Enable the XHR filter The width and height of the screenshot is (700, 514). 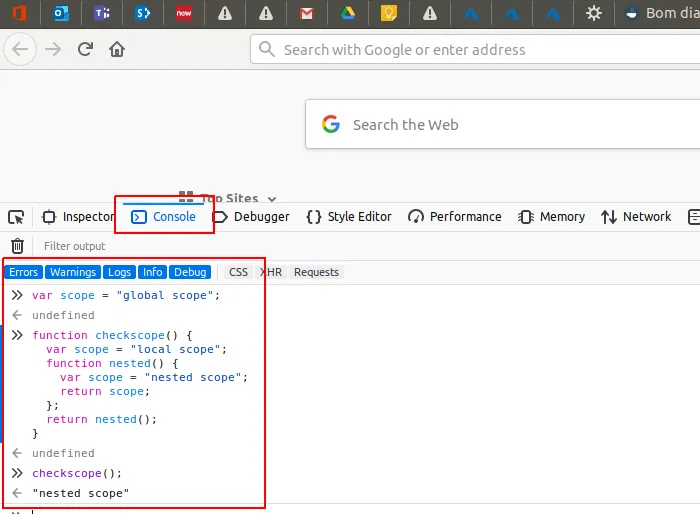click(271, 272)
